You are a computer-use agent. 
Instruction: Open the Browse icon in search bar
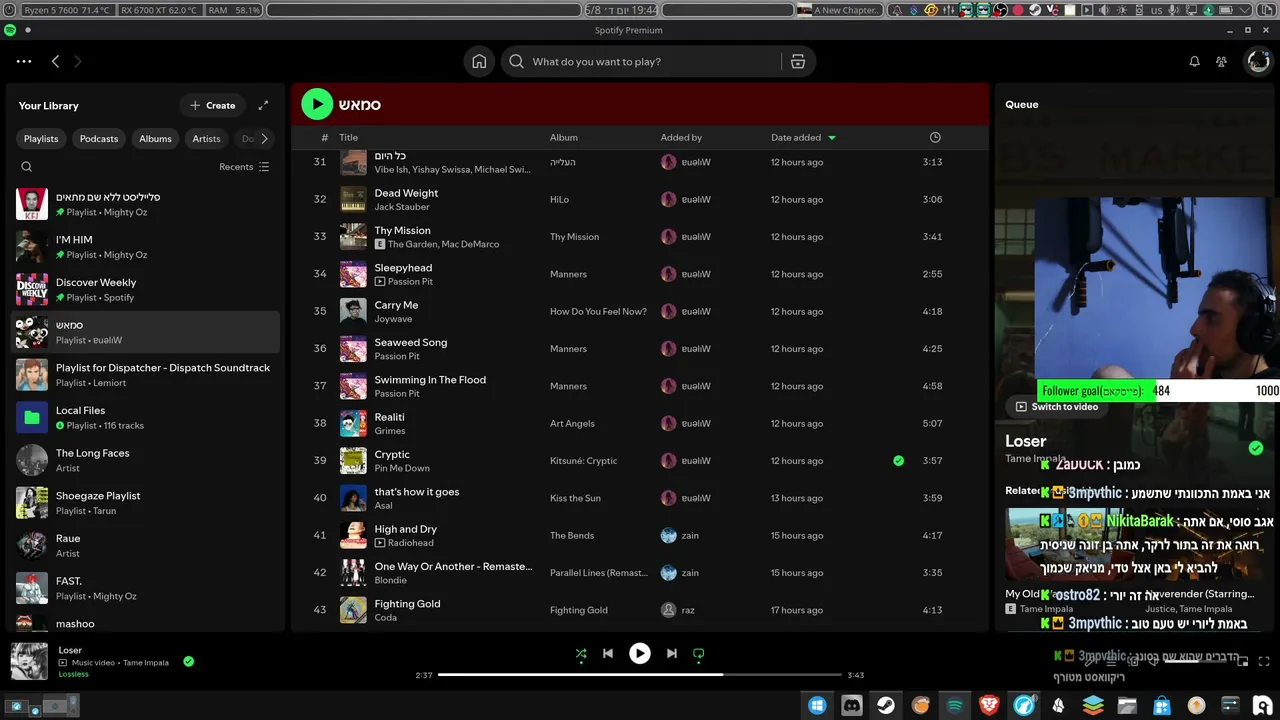pyautogui.click(x=798, y=61)
